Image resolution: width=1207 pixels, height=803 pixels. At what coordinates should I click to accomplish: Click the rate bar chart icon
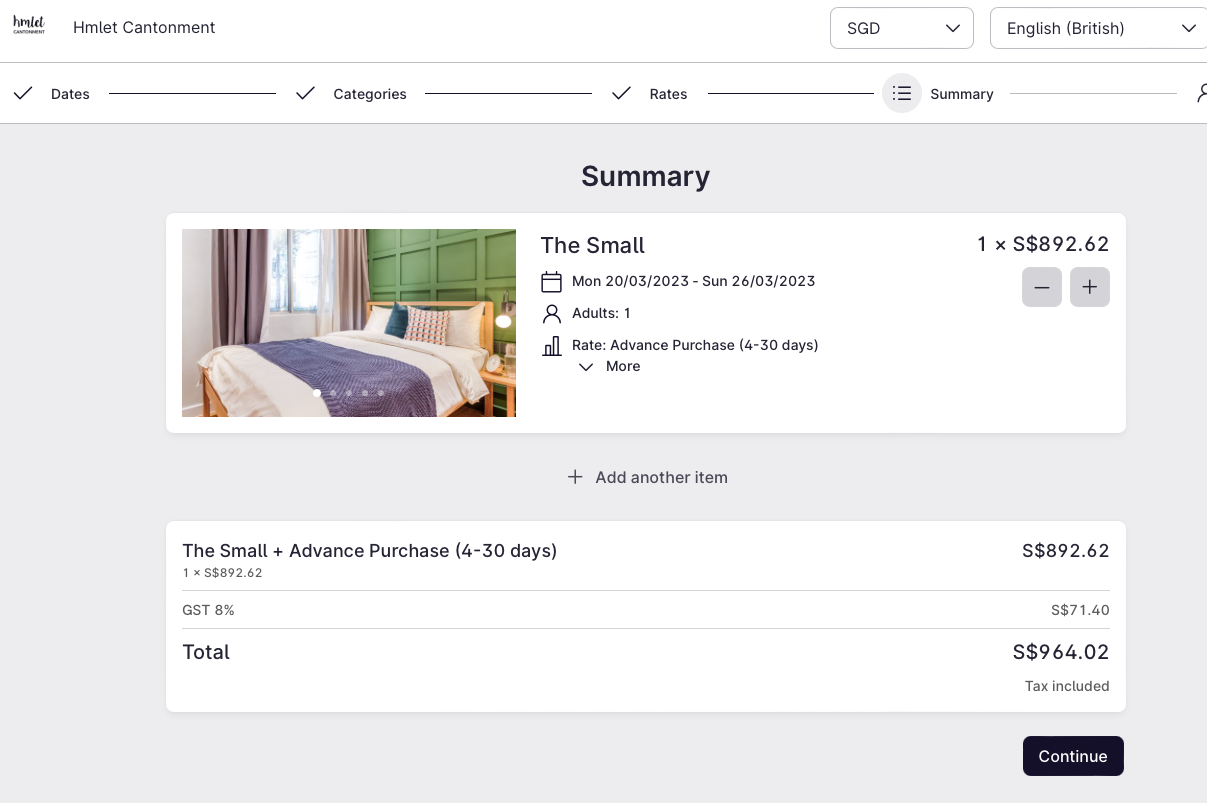click(551, 346)
